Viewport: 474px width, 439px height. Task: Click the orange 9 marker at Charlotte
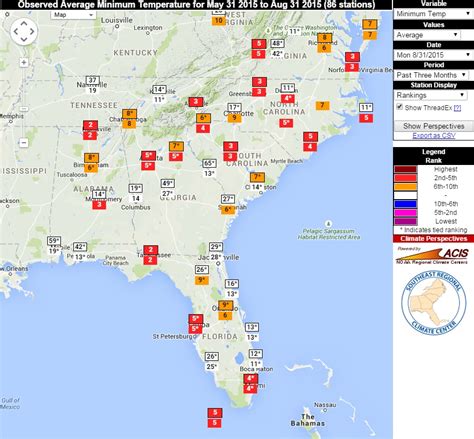(234, 117)
